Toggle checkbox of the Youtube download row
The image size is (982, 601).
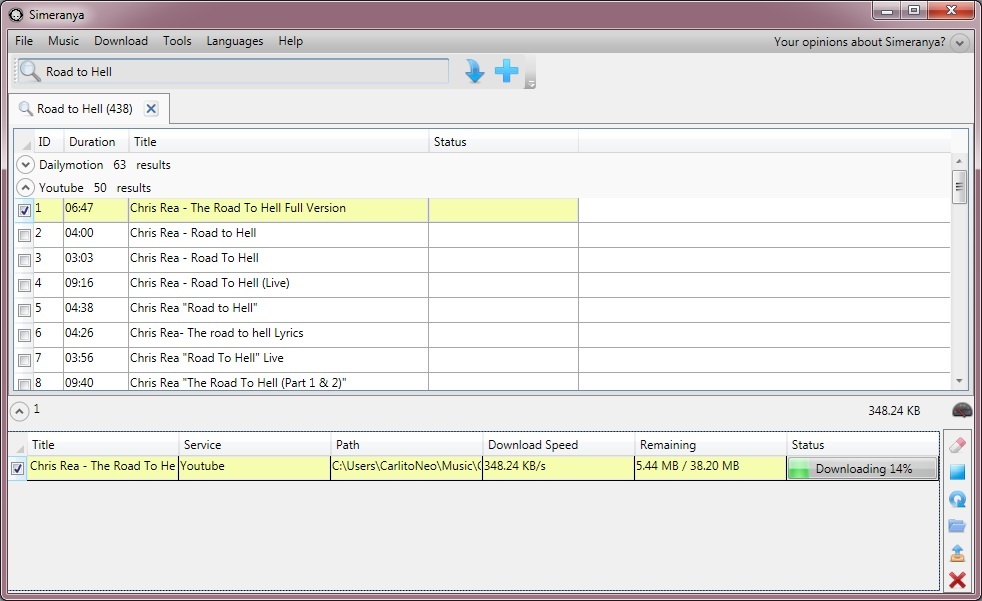click(x=18, y=468)
